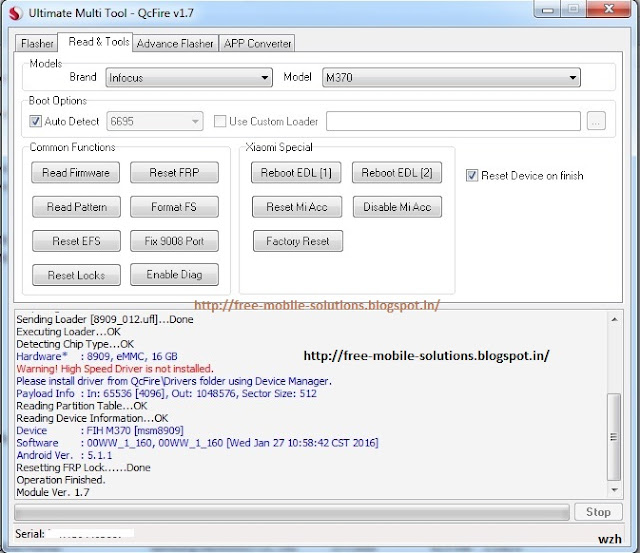Expand the Model dropdown showing M370
Image resolution: width=640 pixels, height=553 pixels.
[x=451, y=78]
